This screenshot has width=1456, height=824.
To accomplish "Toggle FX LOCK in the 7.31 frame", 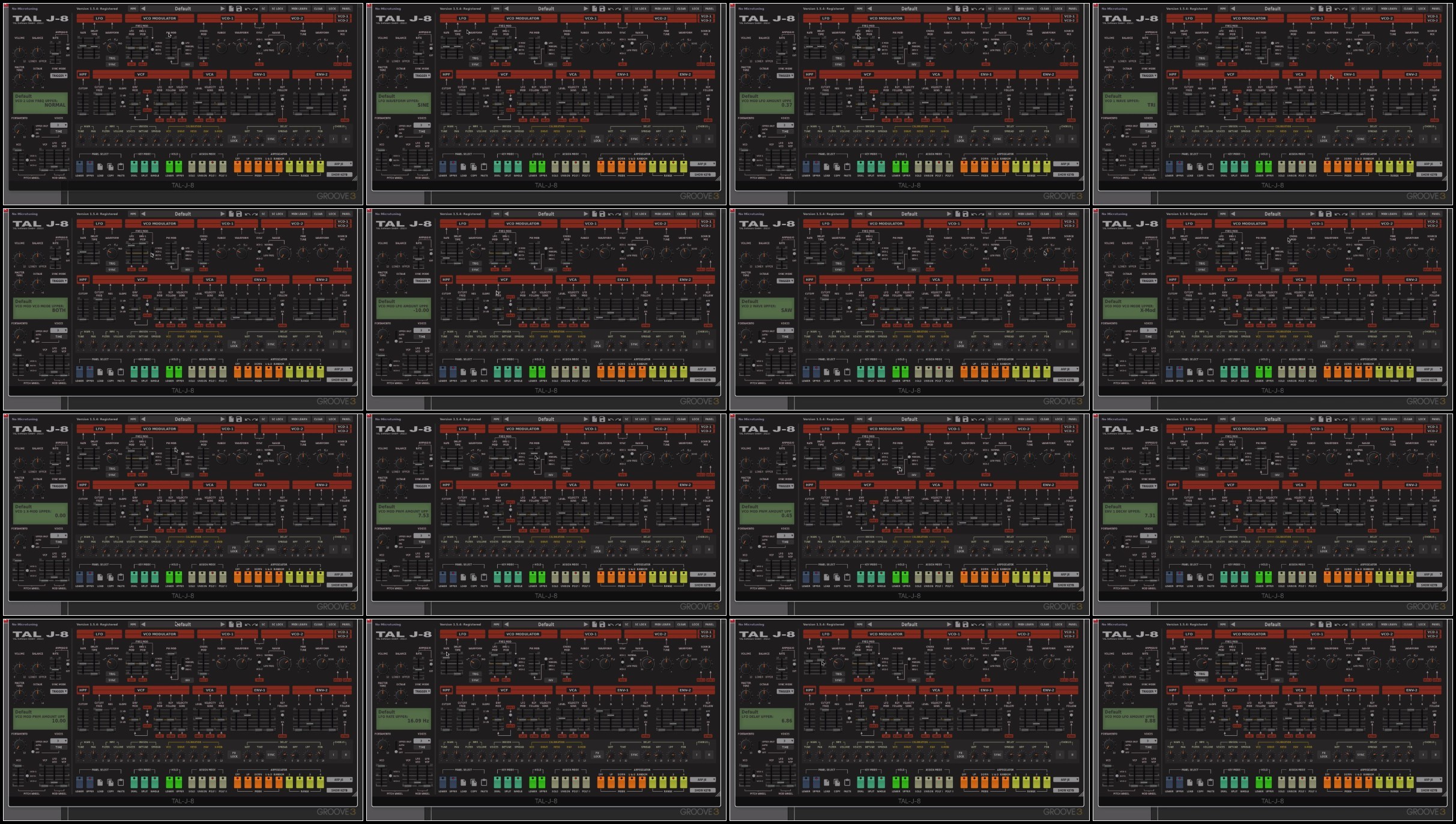I will 1324,549.
